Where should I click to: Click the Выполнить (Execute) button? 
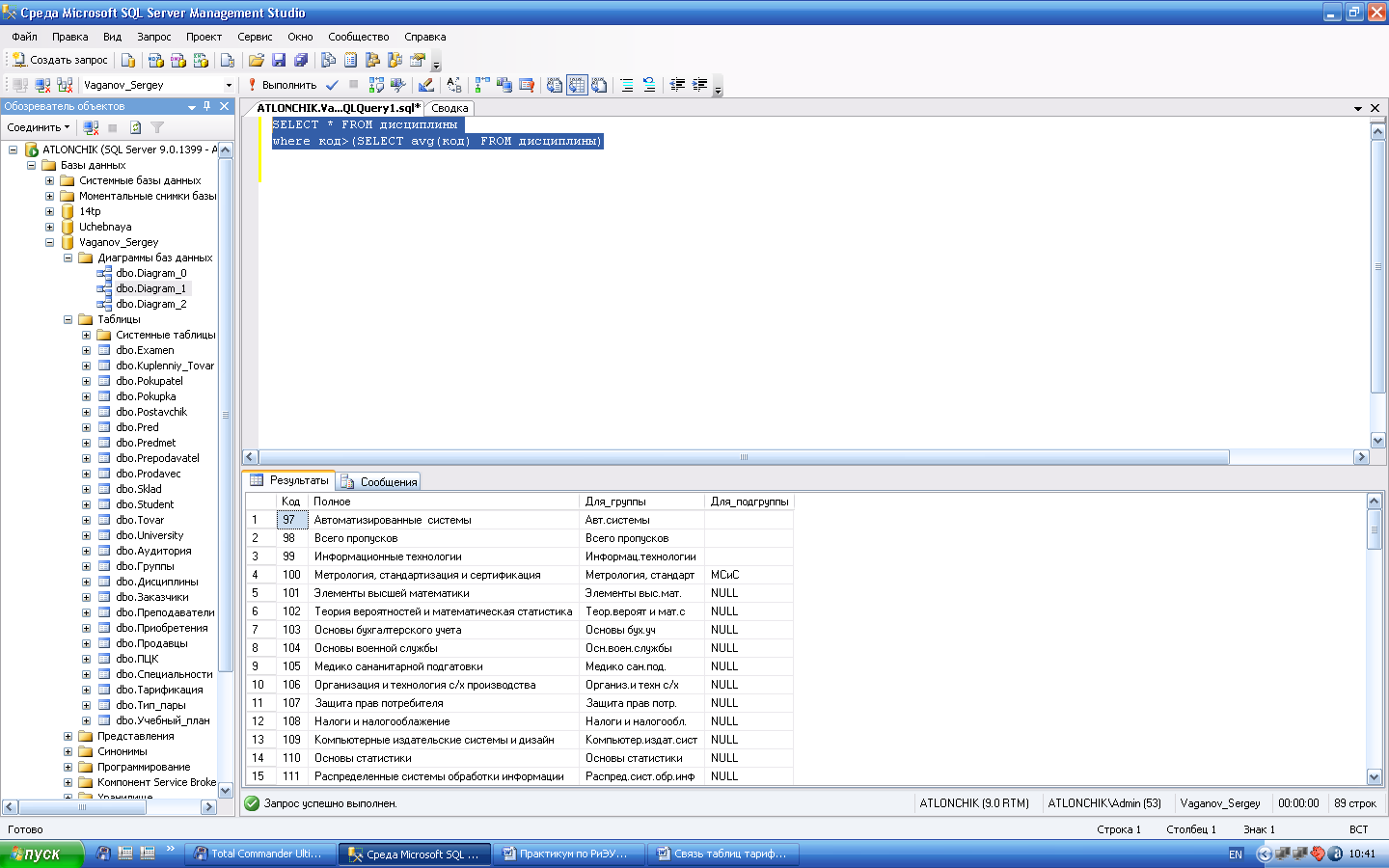[x=282, y=85]
